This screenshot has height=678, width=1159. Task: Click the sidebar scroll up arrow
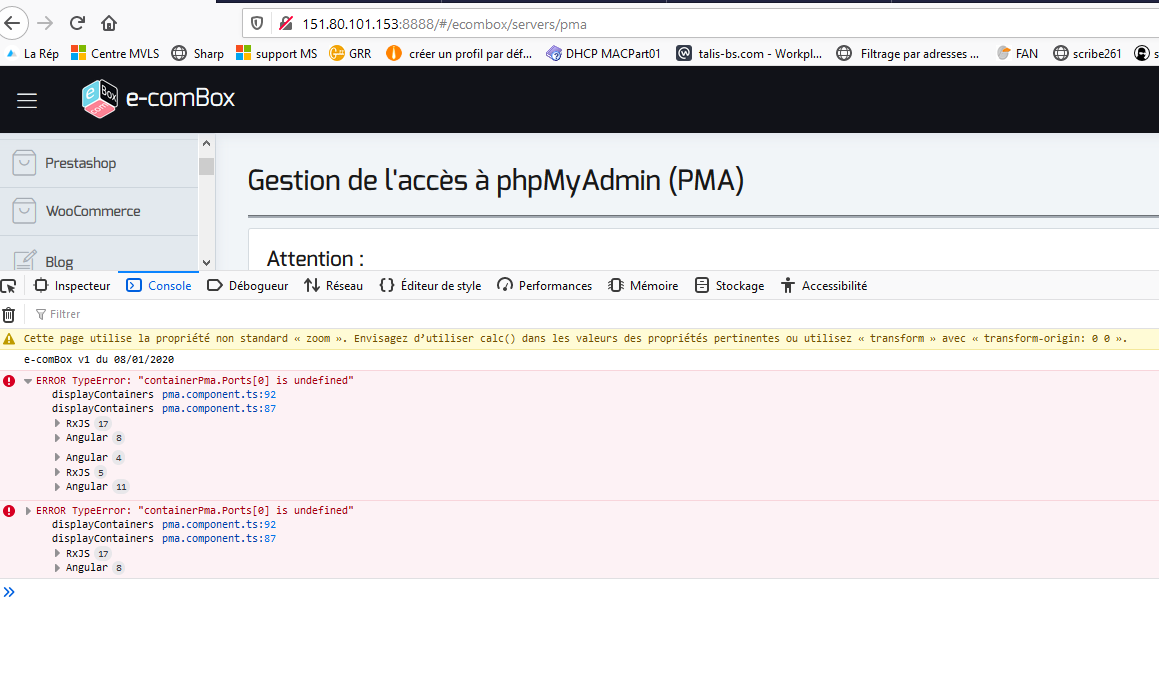click(206, 143)
